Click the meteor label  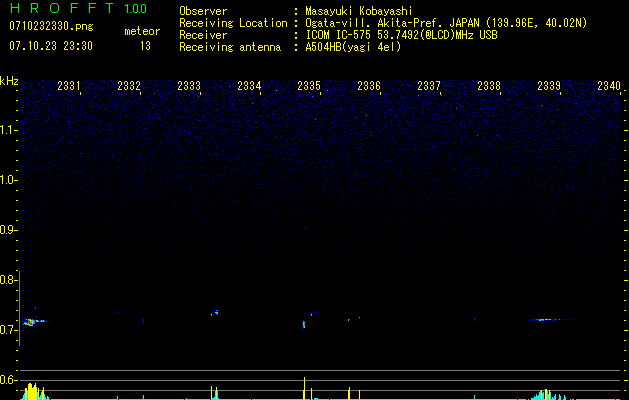[x=142, y=31]
